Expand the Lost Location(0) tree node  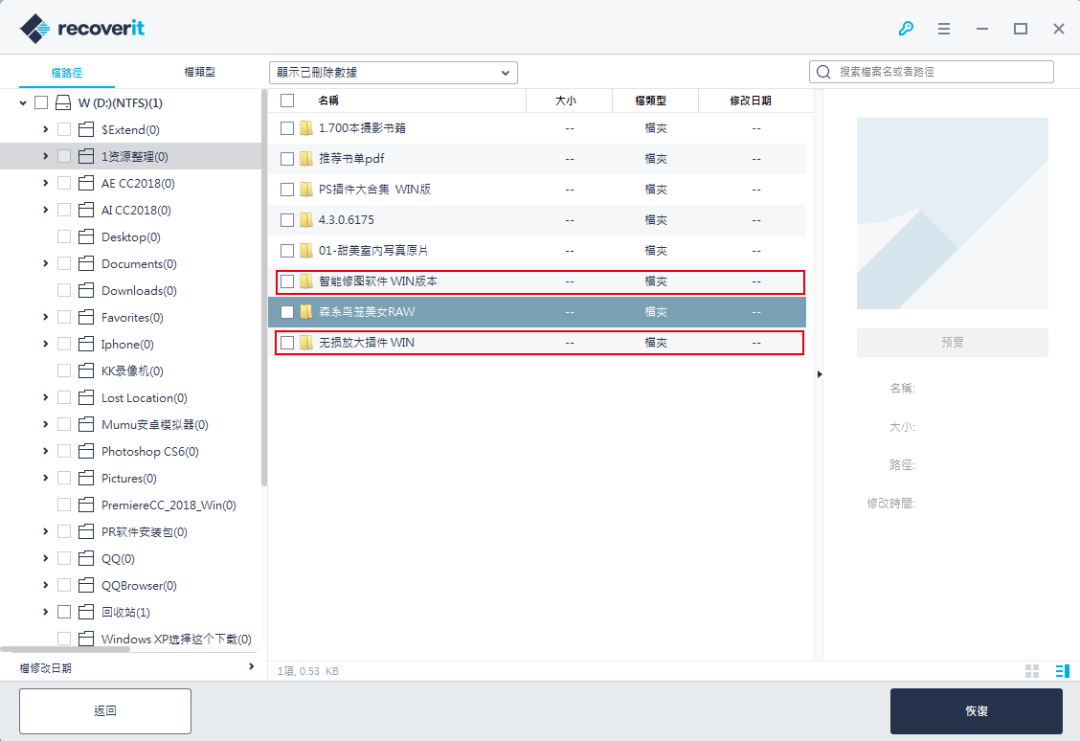(45, 398)
